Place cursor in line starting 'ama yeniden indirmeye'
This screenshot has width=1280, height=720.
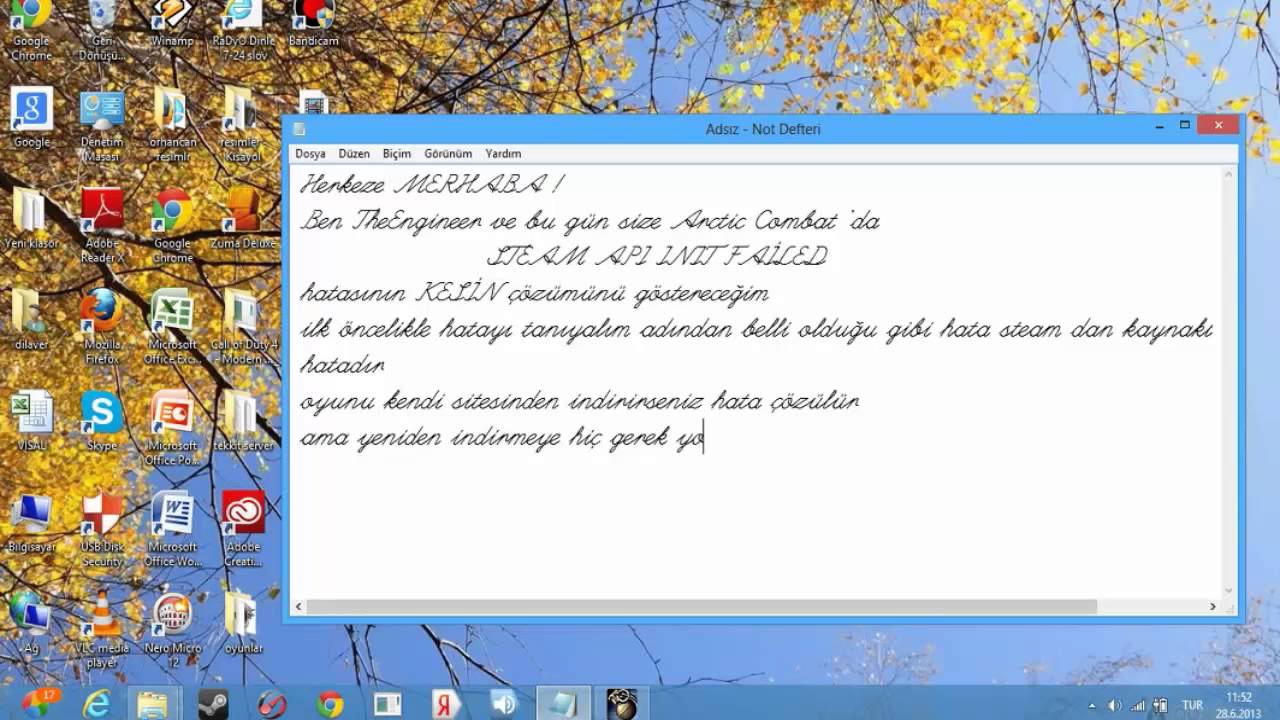click(x=502, y=438)
